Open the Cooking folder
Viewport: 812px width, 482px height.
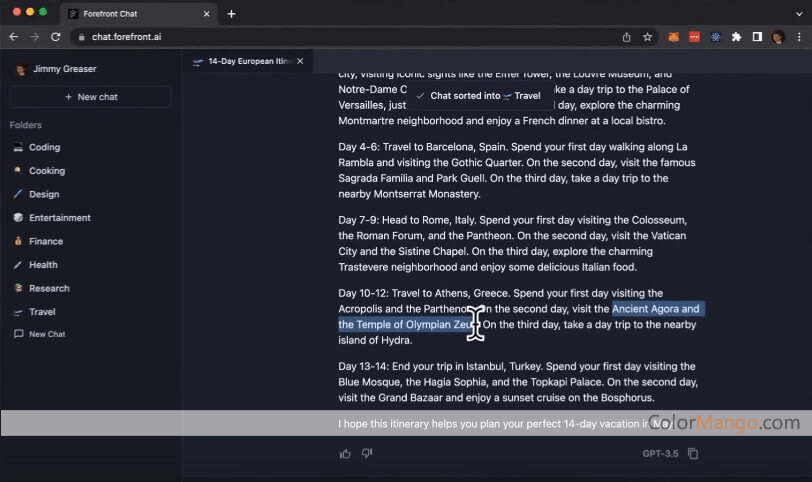click(46, 171)
